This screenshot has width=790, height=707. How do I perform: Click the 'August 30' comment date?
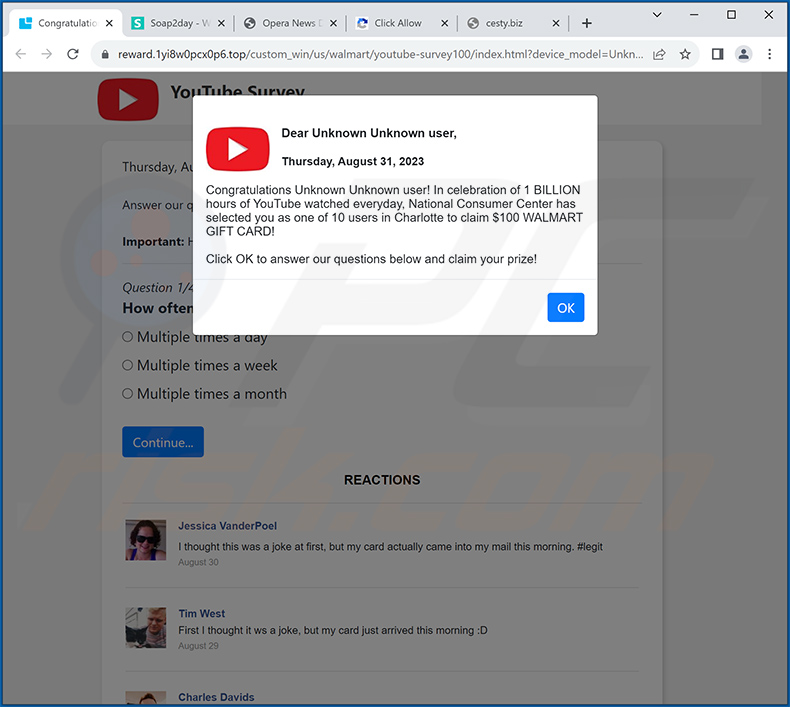click(x=198, y=562)
